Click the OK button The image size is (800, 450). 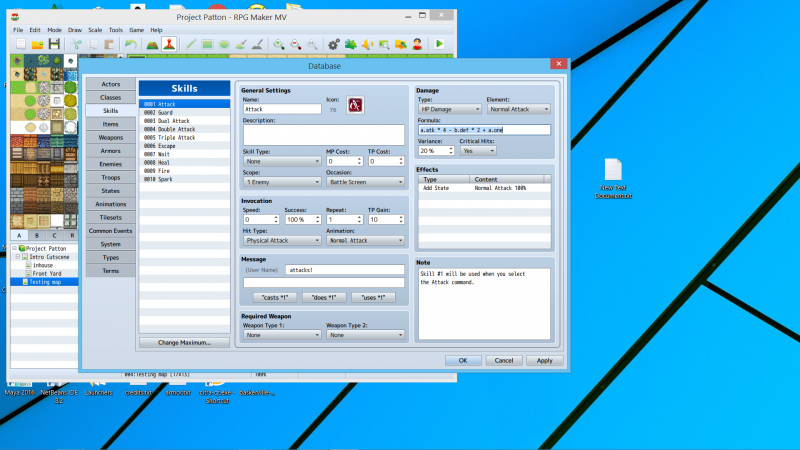tap(463, 360)
